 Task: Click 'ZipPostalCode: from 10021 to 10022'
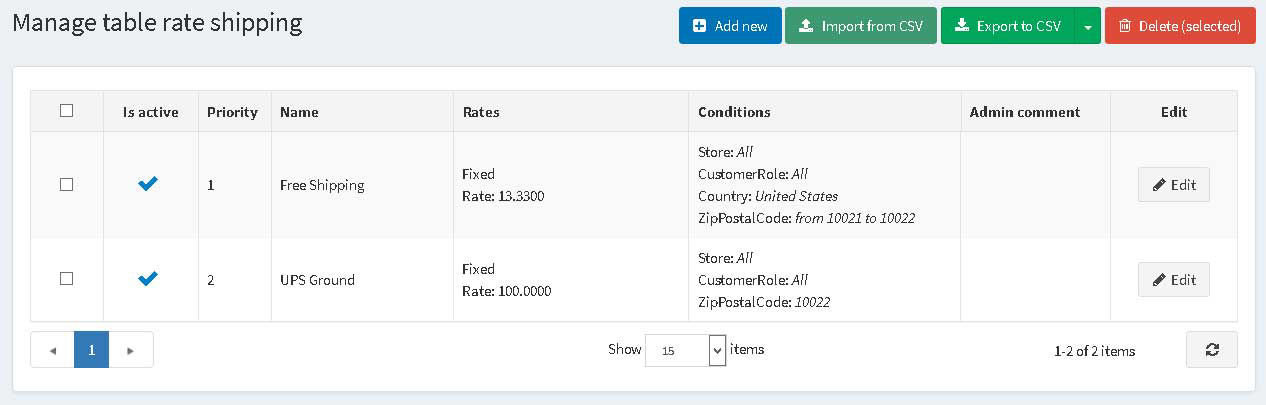(x=806, y=218)
